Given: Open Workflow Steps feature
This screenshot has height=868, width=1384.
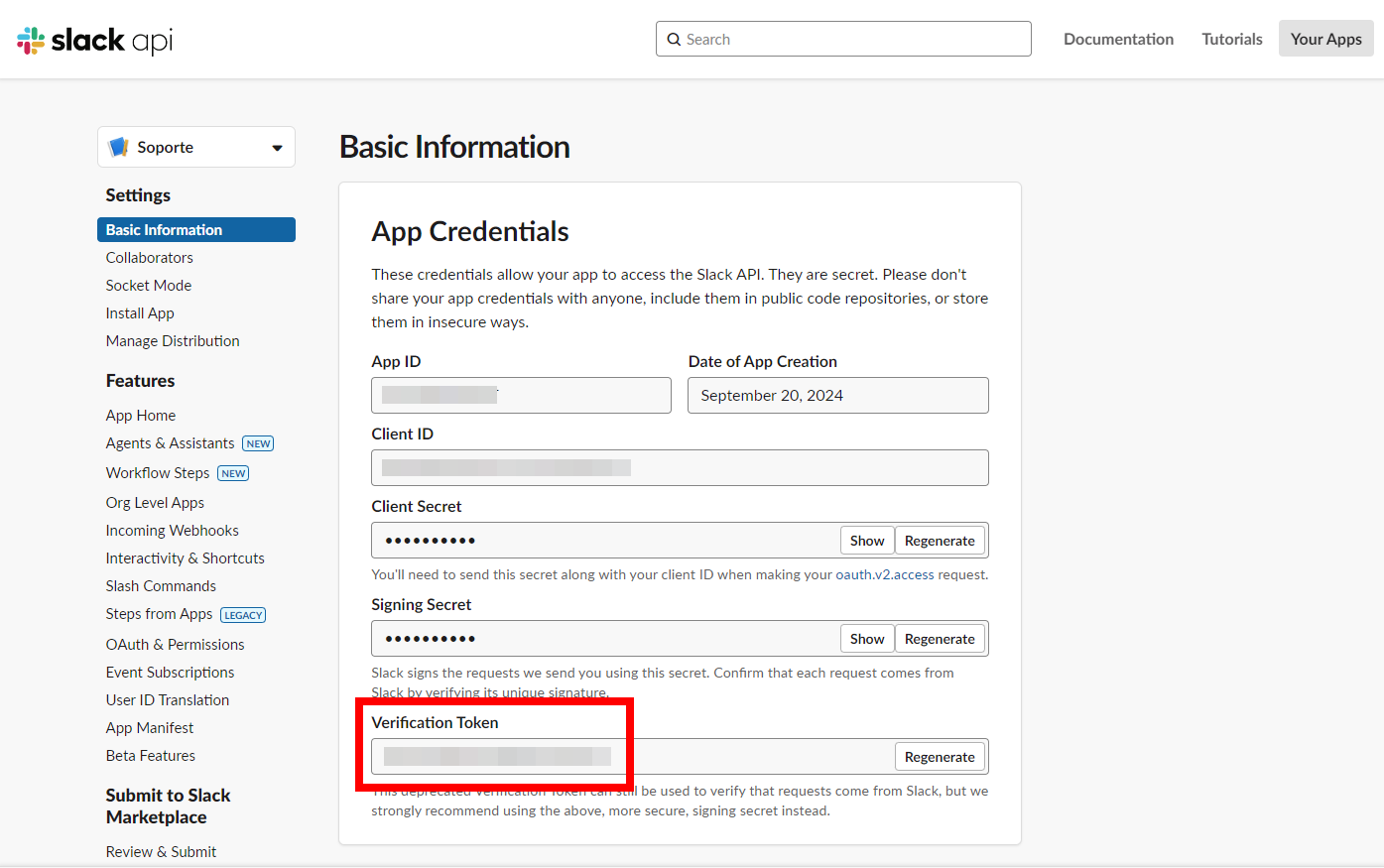Looking at the screenshot, I should click(x=158, y=472).
